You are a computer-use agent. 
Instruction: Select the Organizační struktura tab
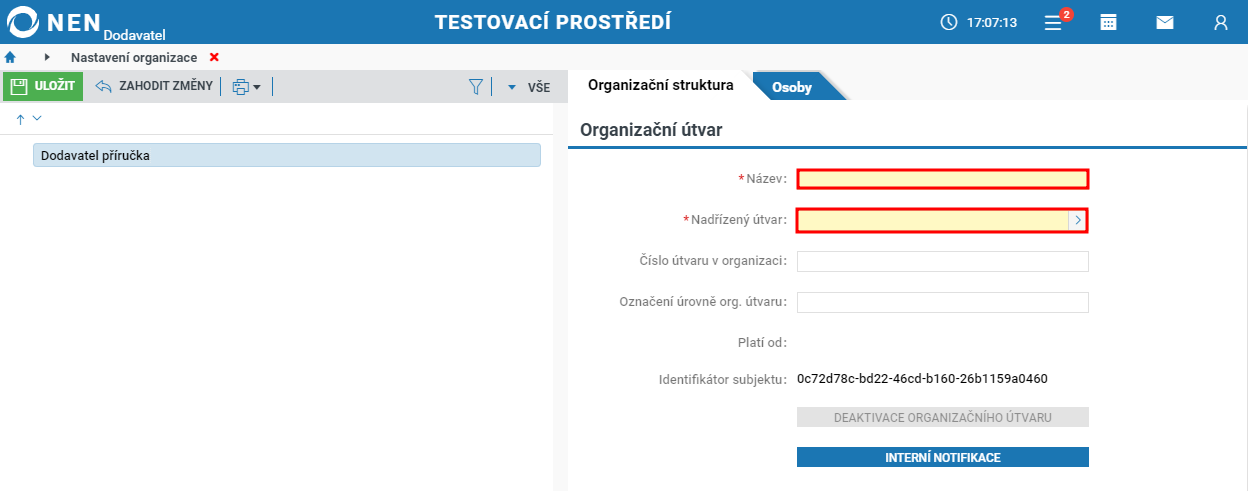tap(661, 85)
